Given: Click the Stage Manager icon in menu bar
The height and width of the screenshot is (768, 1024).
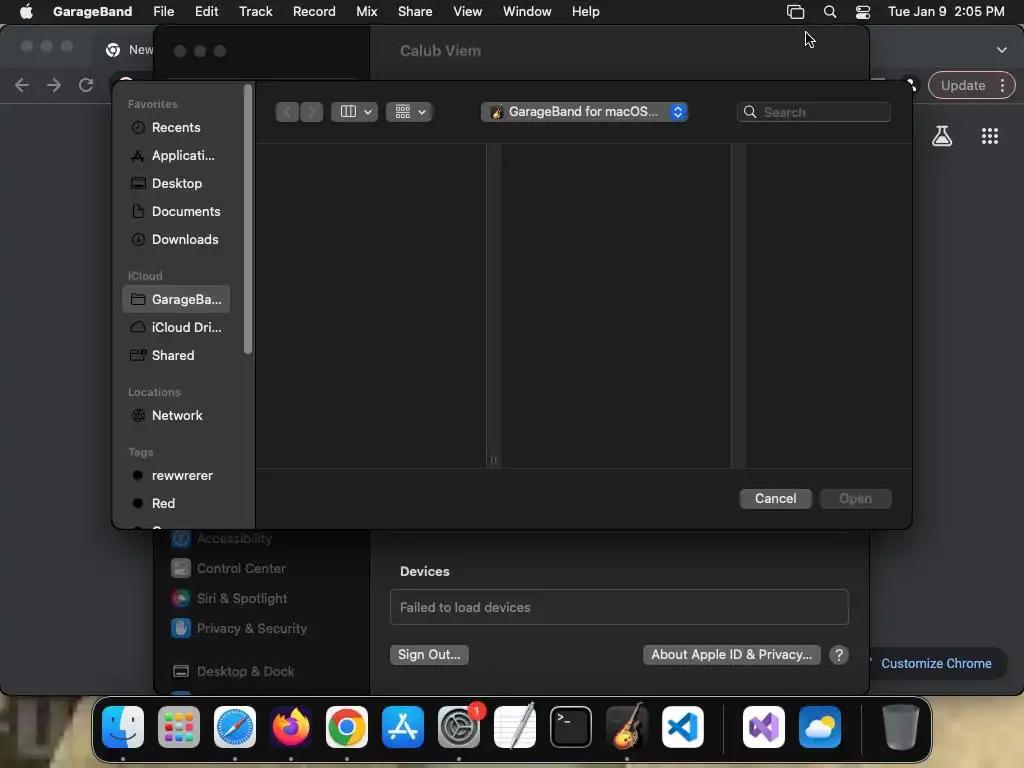Looking at the screenshot, I should (x=795, y=11).
